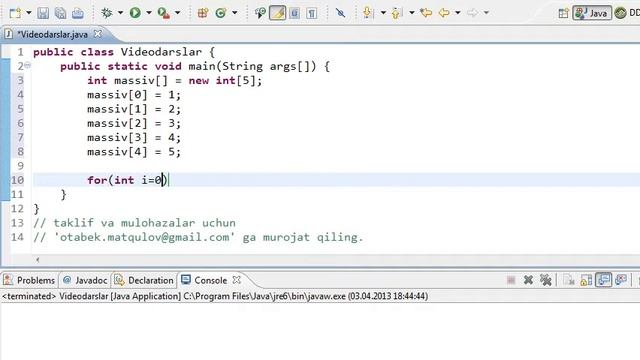This screenshot has height=360, width=640.
Task: Close the Videodarslar.java editor tab
Action: [x=98, y=34]
